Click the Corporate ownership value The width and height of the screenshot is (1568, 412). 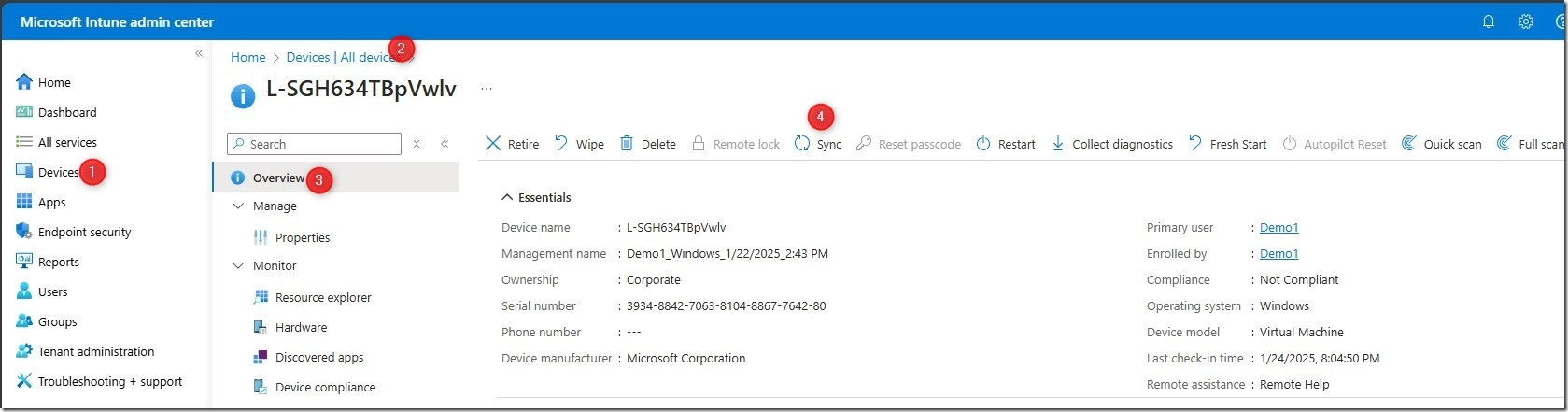click(654, 279)
